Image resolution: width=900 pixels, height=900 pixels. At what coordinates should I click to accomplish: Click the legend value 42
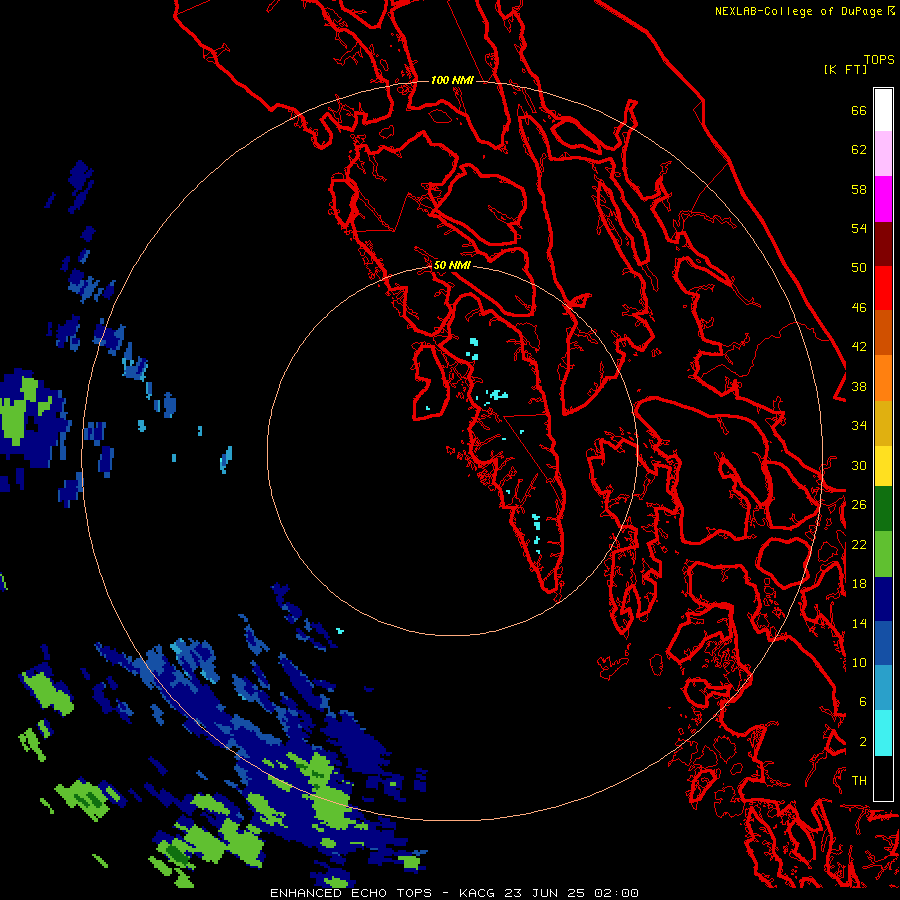[859, 347]
